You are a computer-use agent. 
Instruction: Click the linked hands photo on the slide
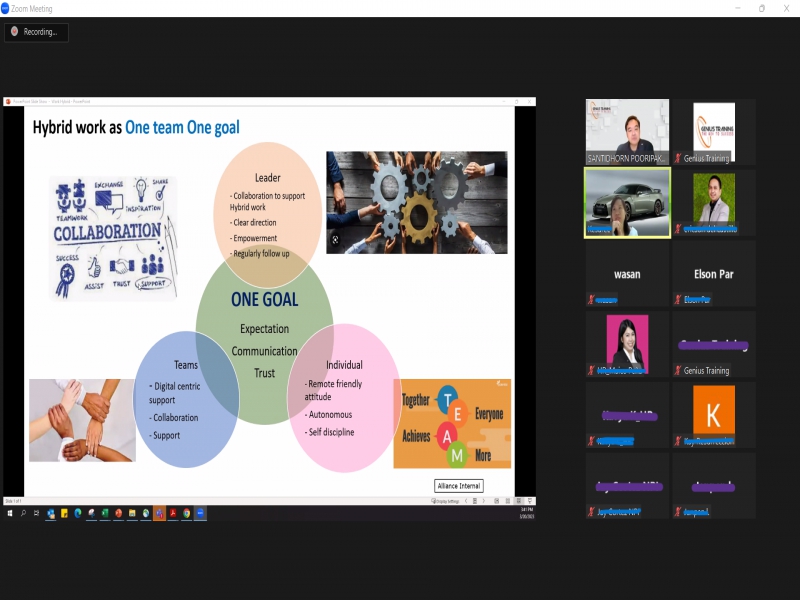(x=82, y=420)
